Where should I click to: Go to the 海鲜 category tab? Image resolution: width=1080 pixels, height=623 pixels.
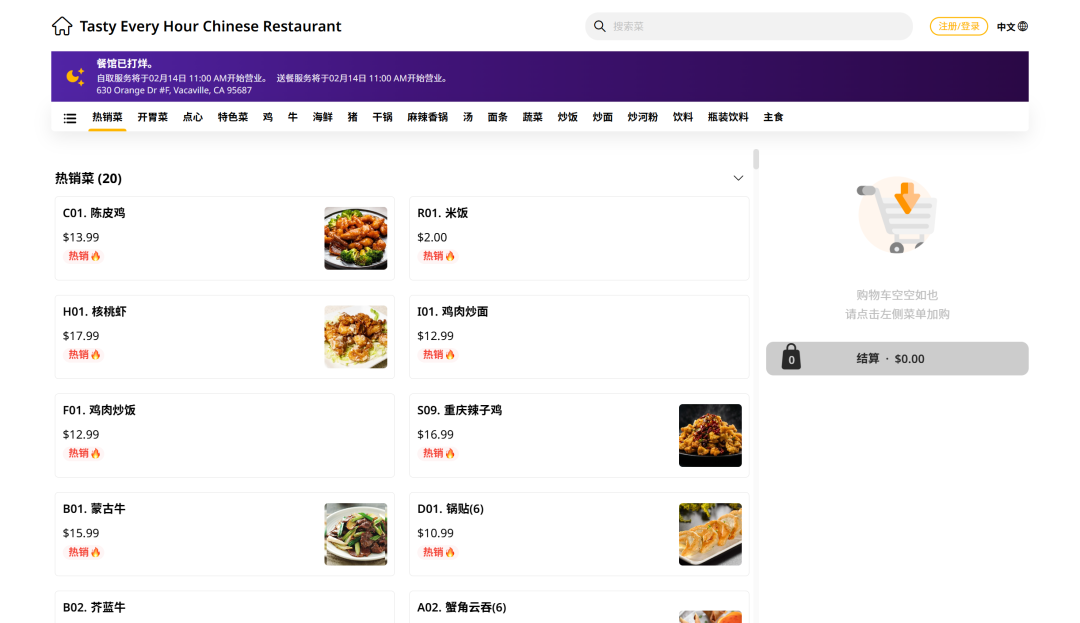[x=322, y=117]
